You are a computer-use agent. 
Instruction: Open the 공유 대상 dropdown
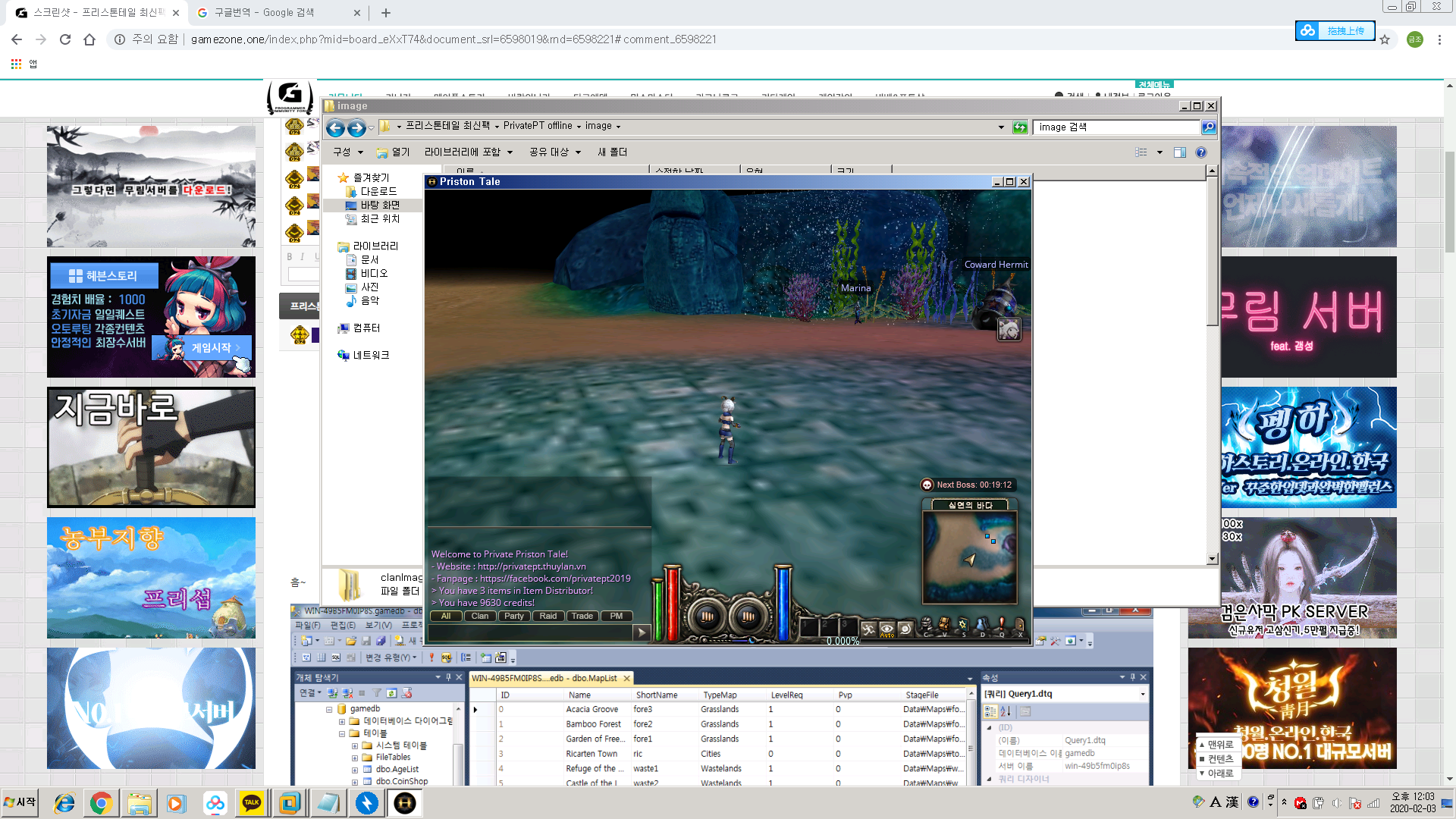(555, 152)
